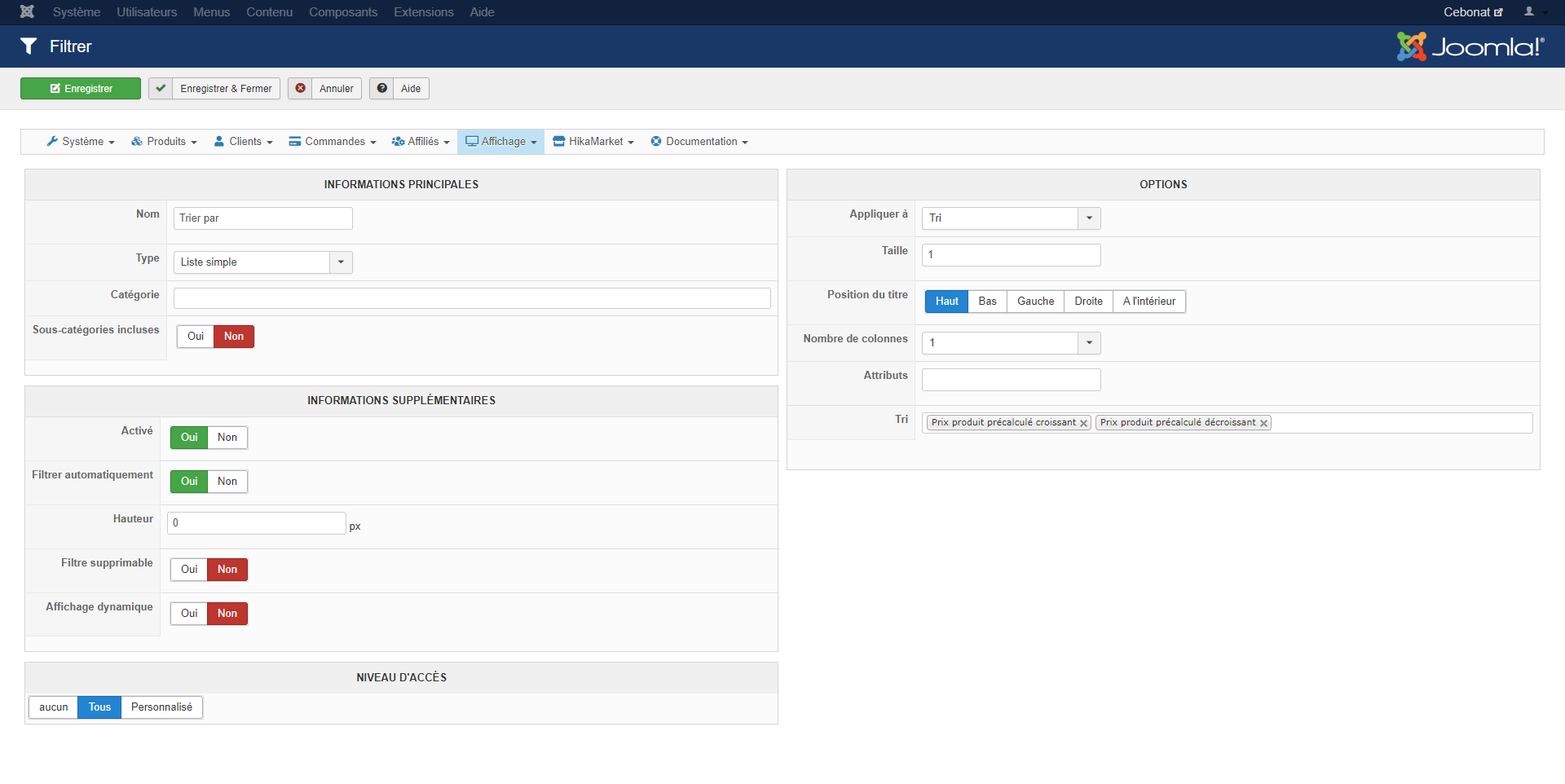Click Enregistrer & Fermer

(214, 88)
